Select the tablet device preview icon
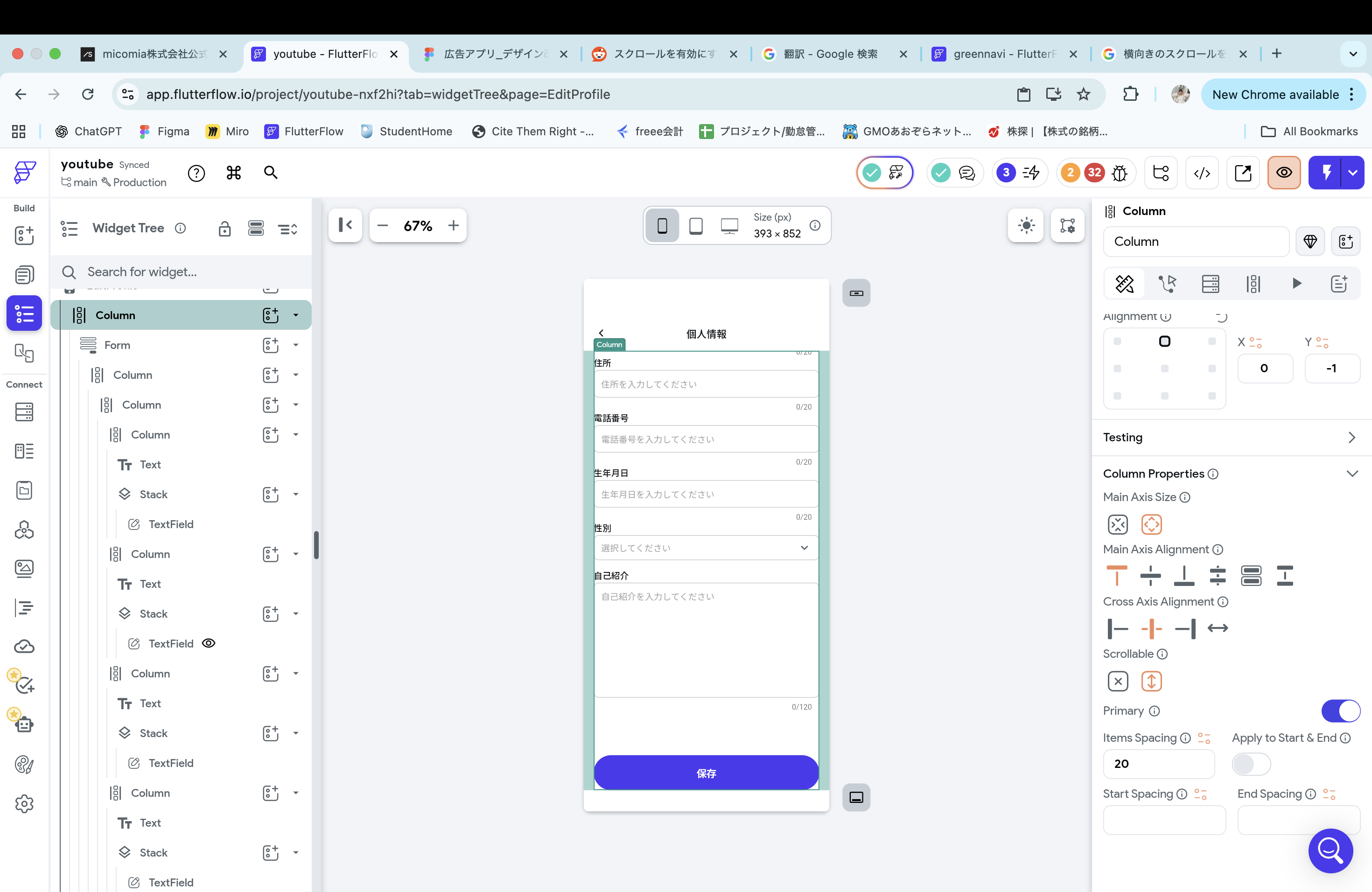 (696, 225)
